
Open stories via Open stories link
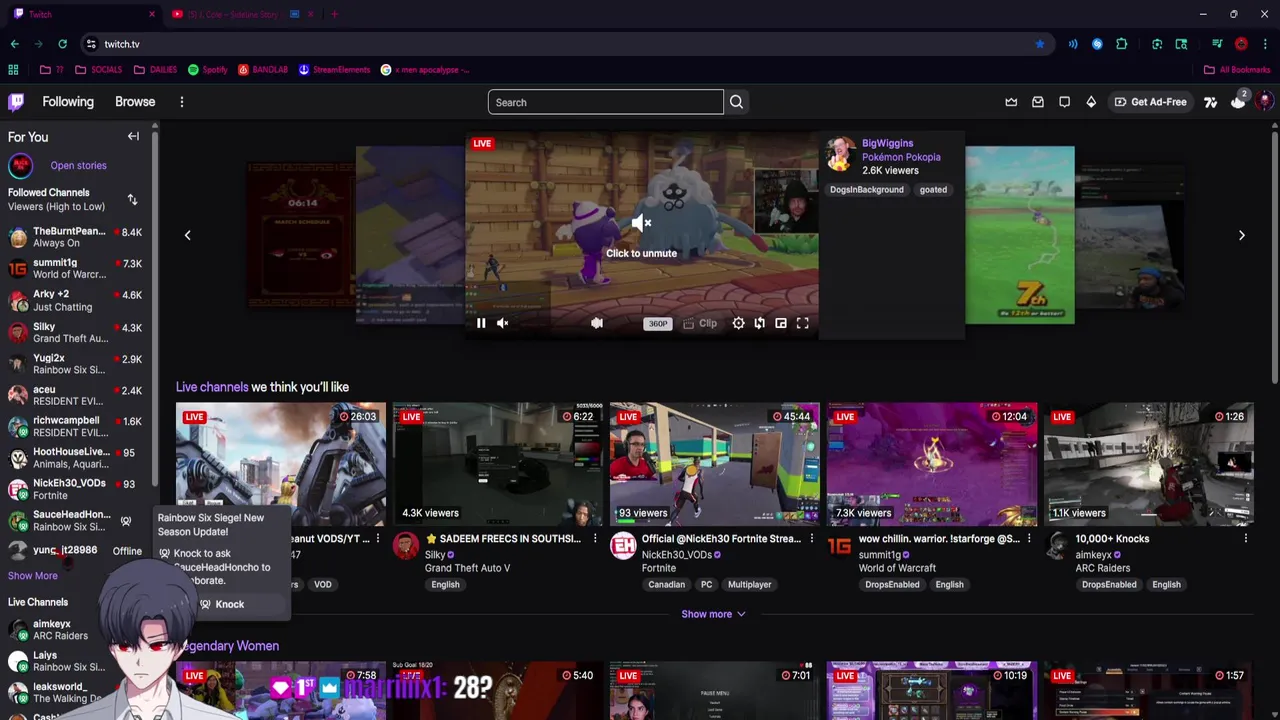pyautogui.click(x=78, y=166)
